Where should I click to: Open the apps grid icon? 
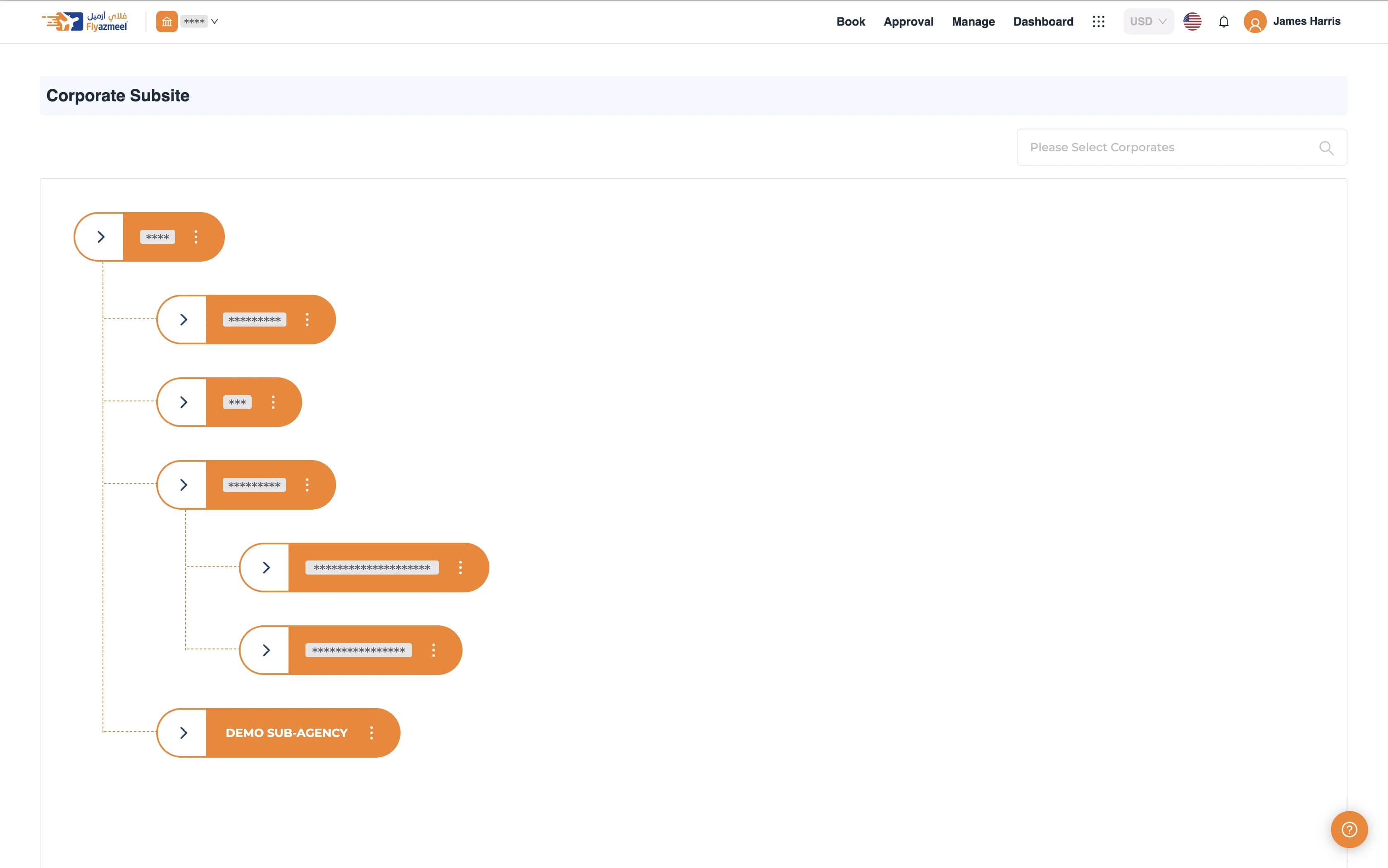[1098, 22]
